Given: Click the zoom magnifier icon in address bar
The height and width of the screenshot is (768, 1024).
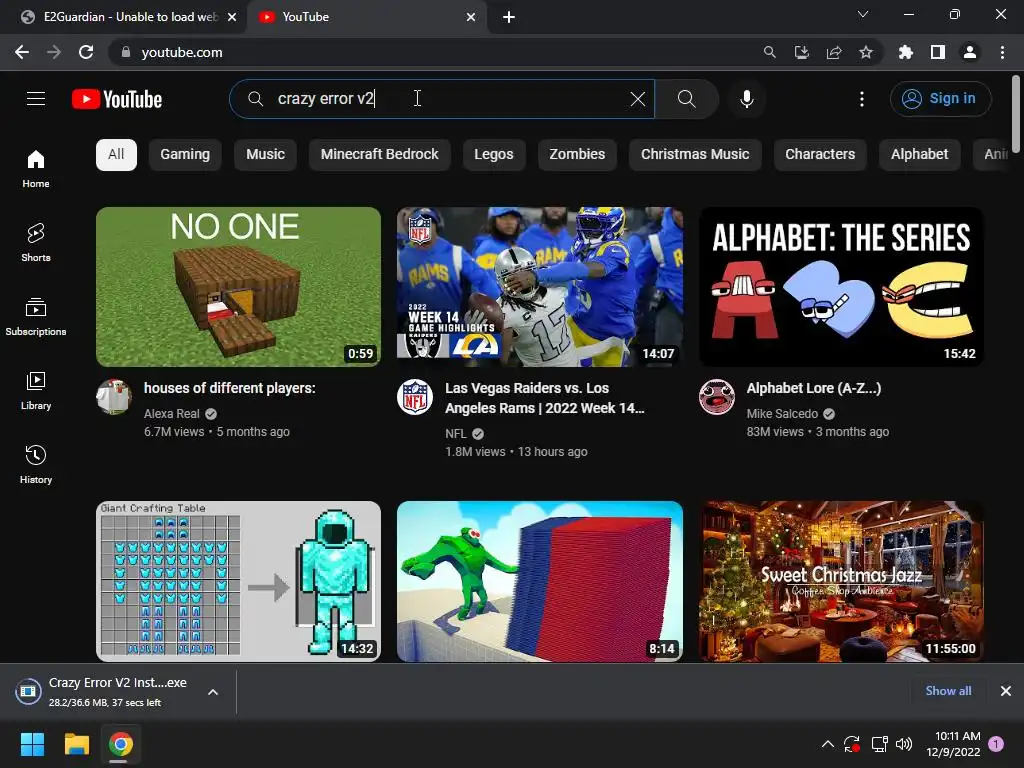Looking at the screenshot, I should click(x=769, y=52).
